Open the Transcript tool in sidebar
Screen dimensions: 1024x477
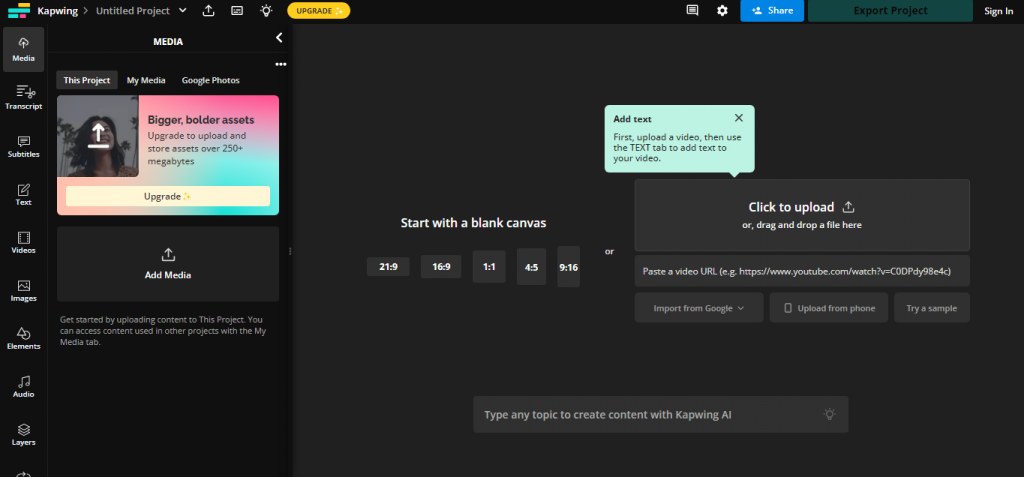coord(23,97)
